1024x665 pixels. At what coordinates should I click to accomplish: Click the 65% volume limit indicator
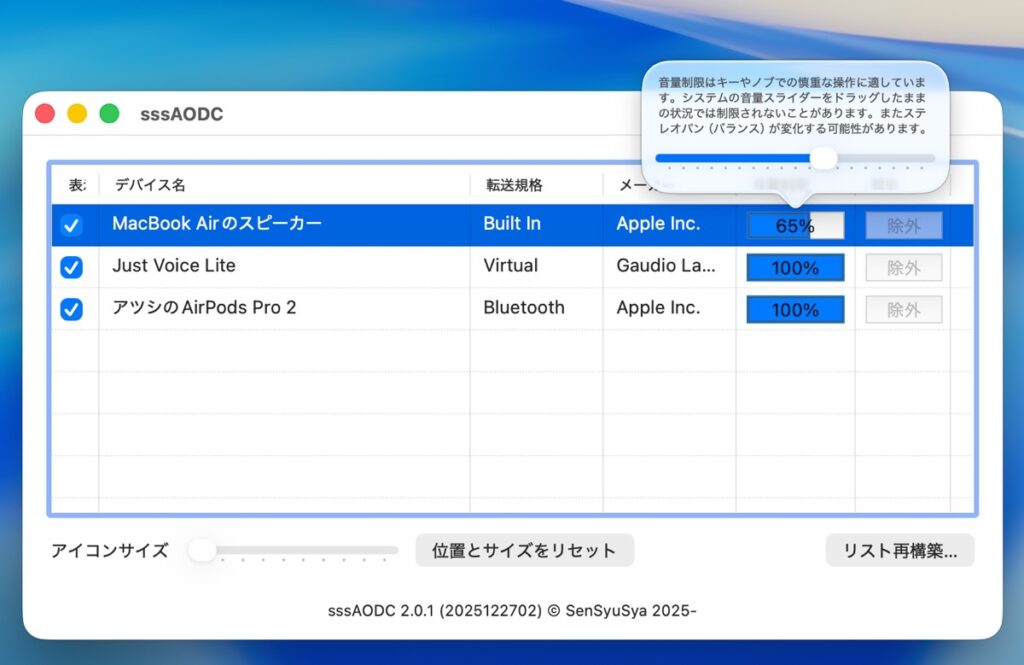(795, 226)
